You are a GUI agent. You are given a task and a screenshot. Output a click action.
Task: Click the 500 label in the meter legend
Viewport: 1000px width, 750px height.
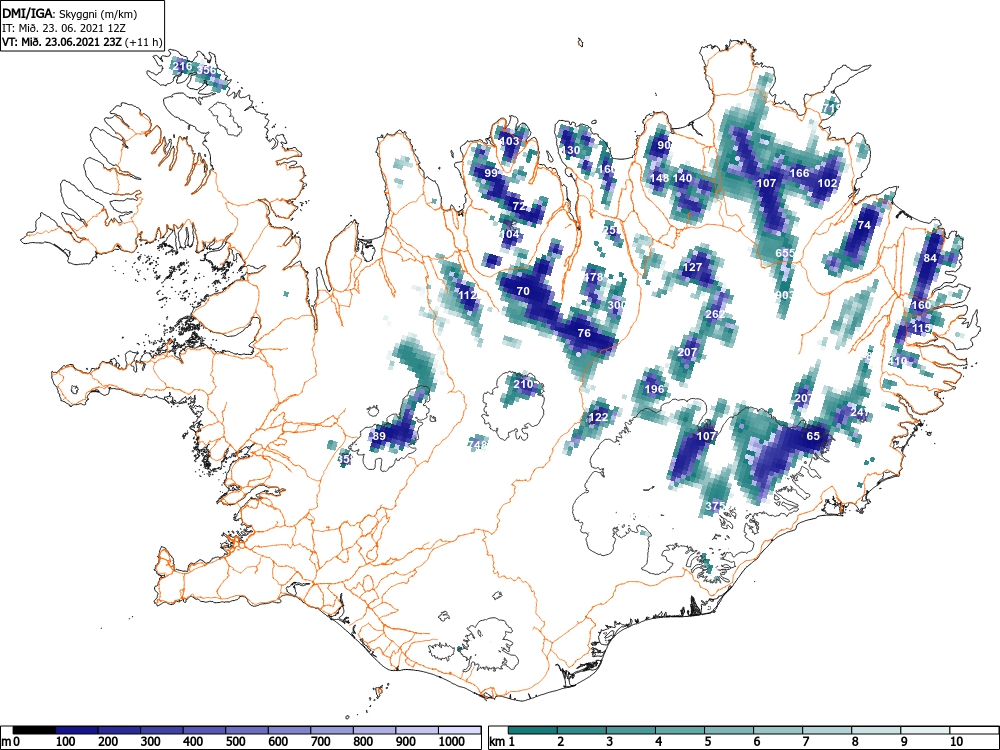235,742
